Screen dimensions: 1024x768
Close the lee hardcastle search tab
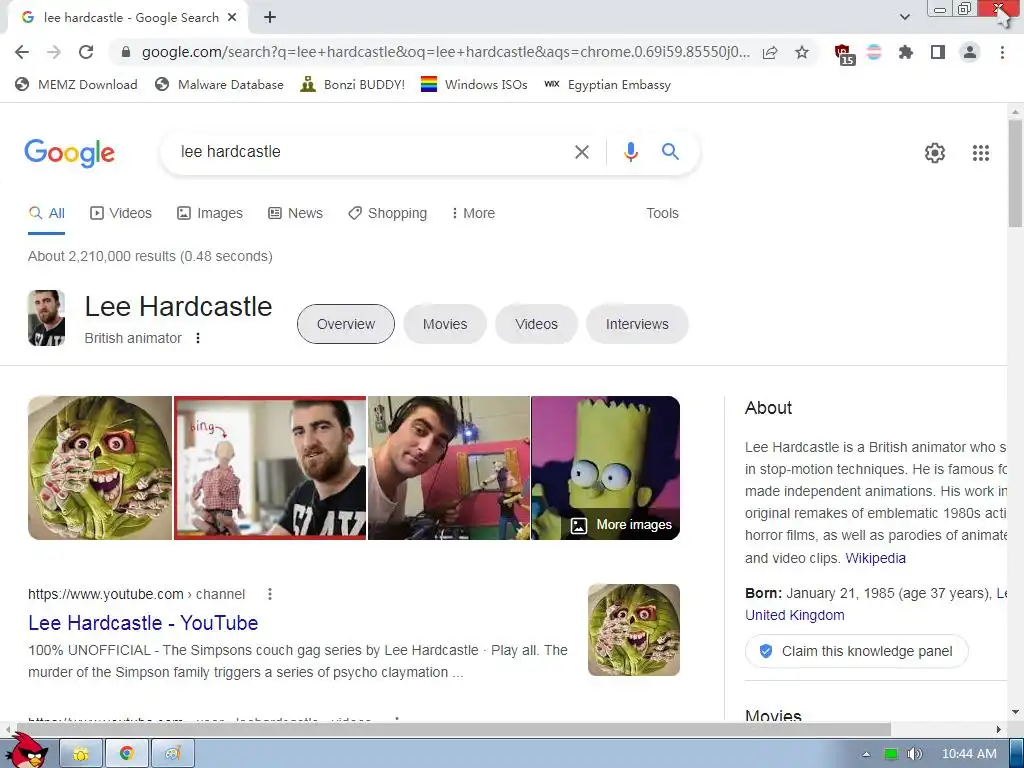pos(232,18)
